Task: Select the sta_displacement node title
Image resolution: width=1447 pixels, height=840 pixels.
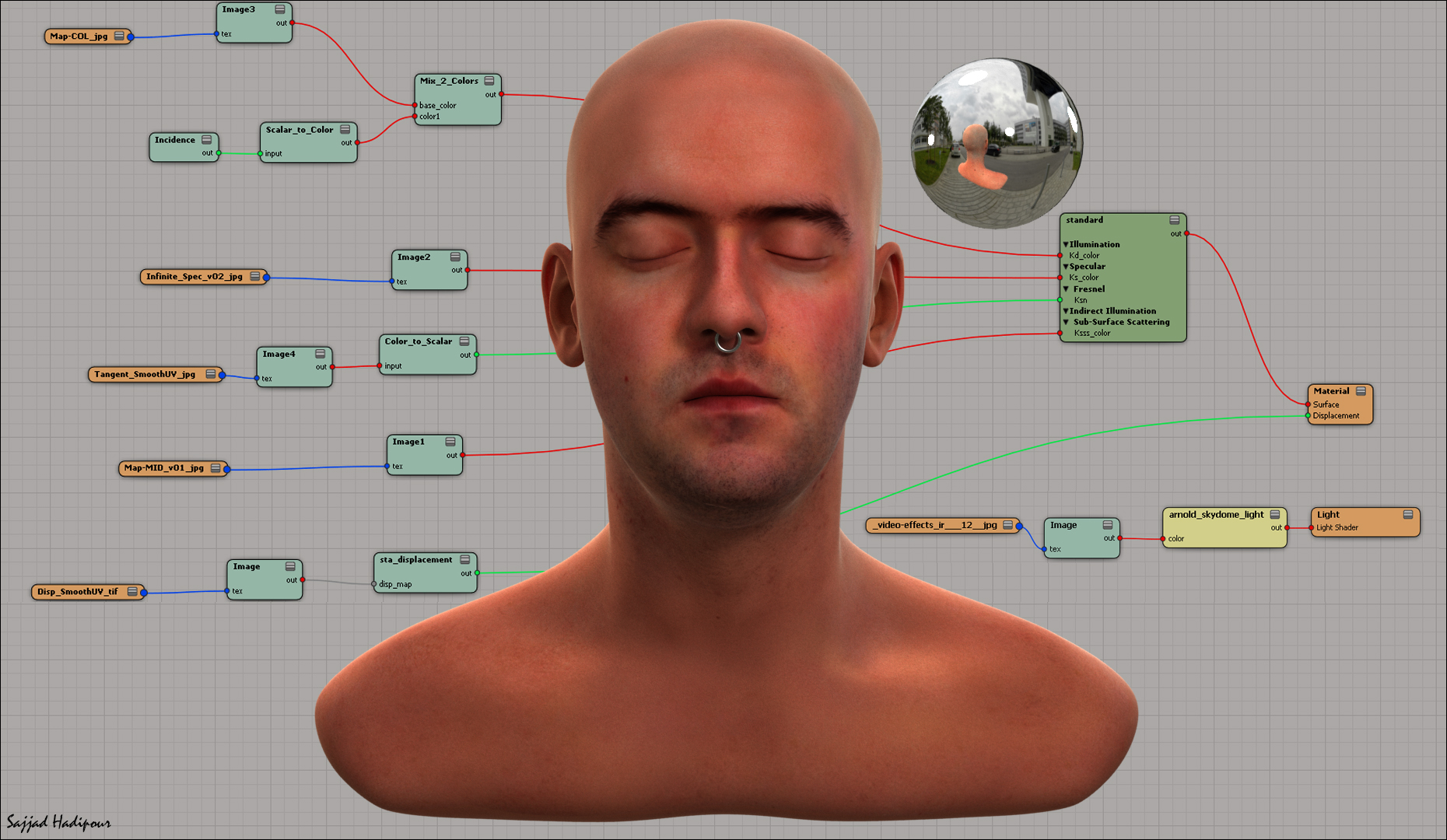Action: click(x=415, y=560)
